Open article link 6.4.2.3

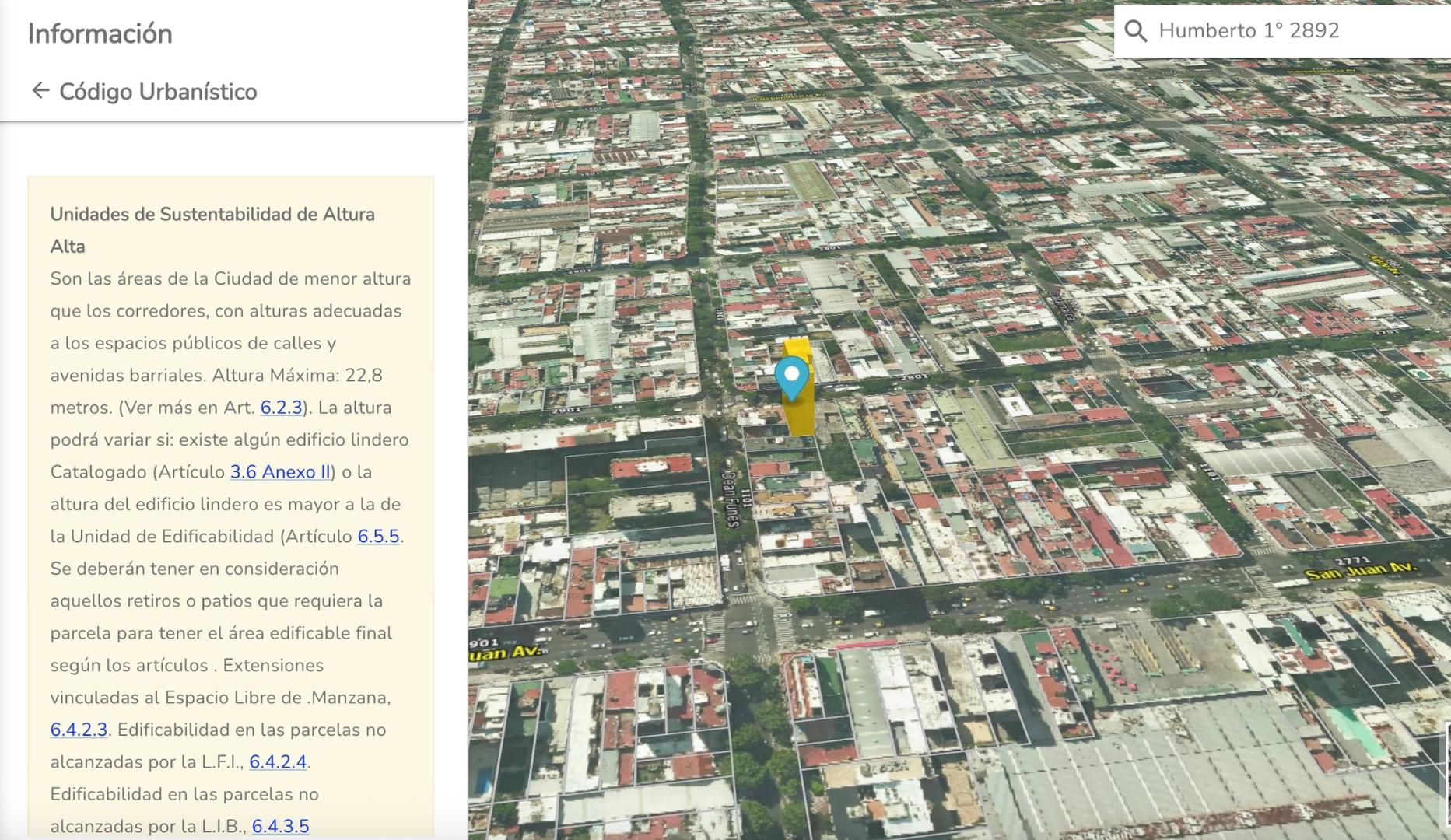pyautogui.click(x=79, y=730)
